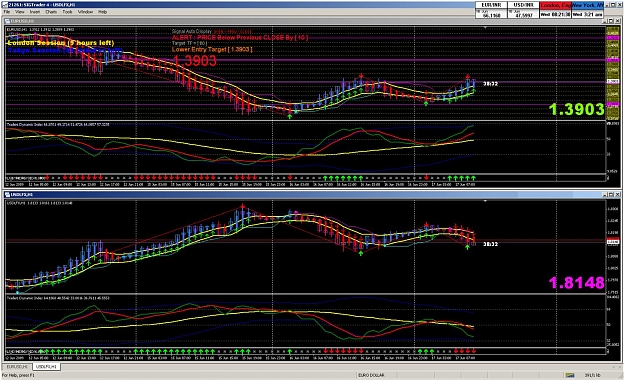
Task: Click the chart shift triangle on EURUSD chart
Action: (485, 28)
